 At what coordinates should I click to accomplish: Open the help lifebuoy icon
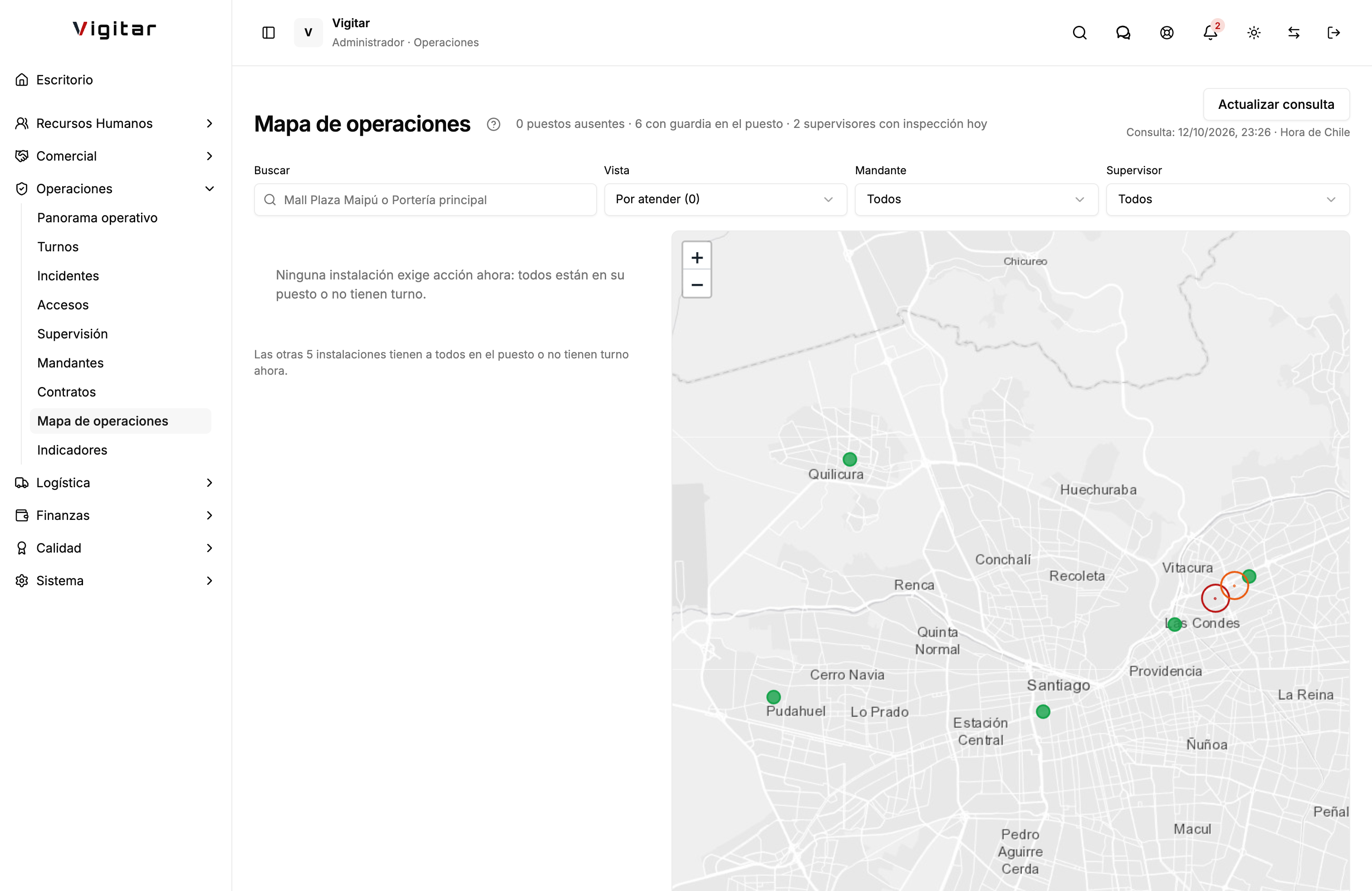pyautogui.click(x=1167, y=33)
